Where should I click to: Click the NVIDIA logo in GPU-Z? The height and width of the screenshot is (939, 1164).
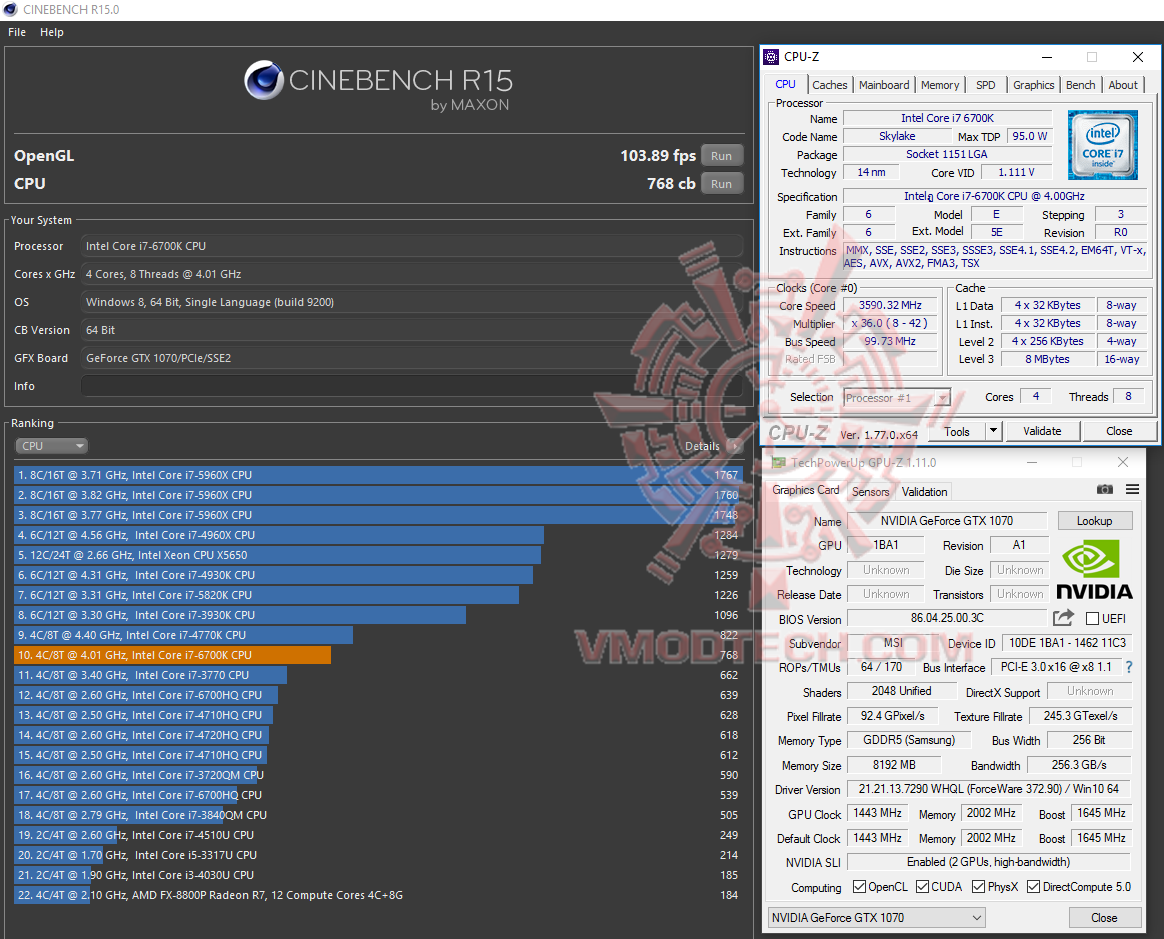(x=1094, y=569)
